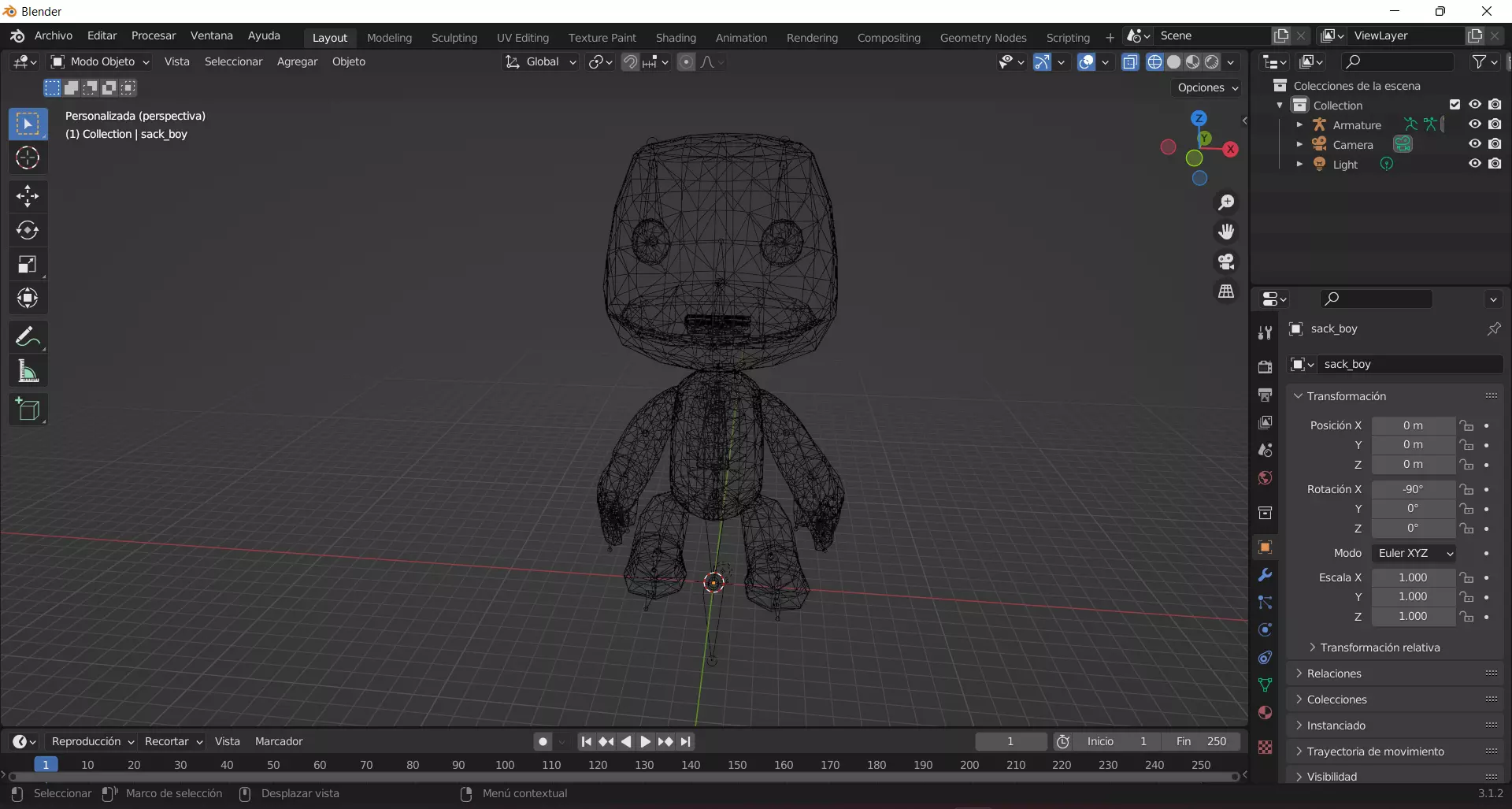Switch perspective/orthographic grid icon
Image resolution: width=1512 pixels, height=809 pixels.
[1226, 291]
